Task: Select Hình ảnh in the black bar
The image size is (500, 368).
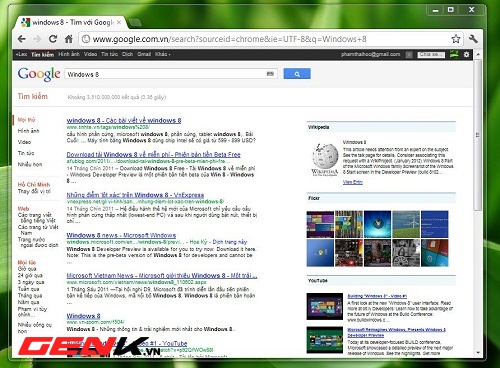Action: pos(69,54)
